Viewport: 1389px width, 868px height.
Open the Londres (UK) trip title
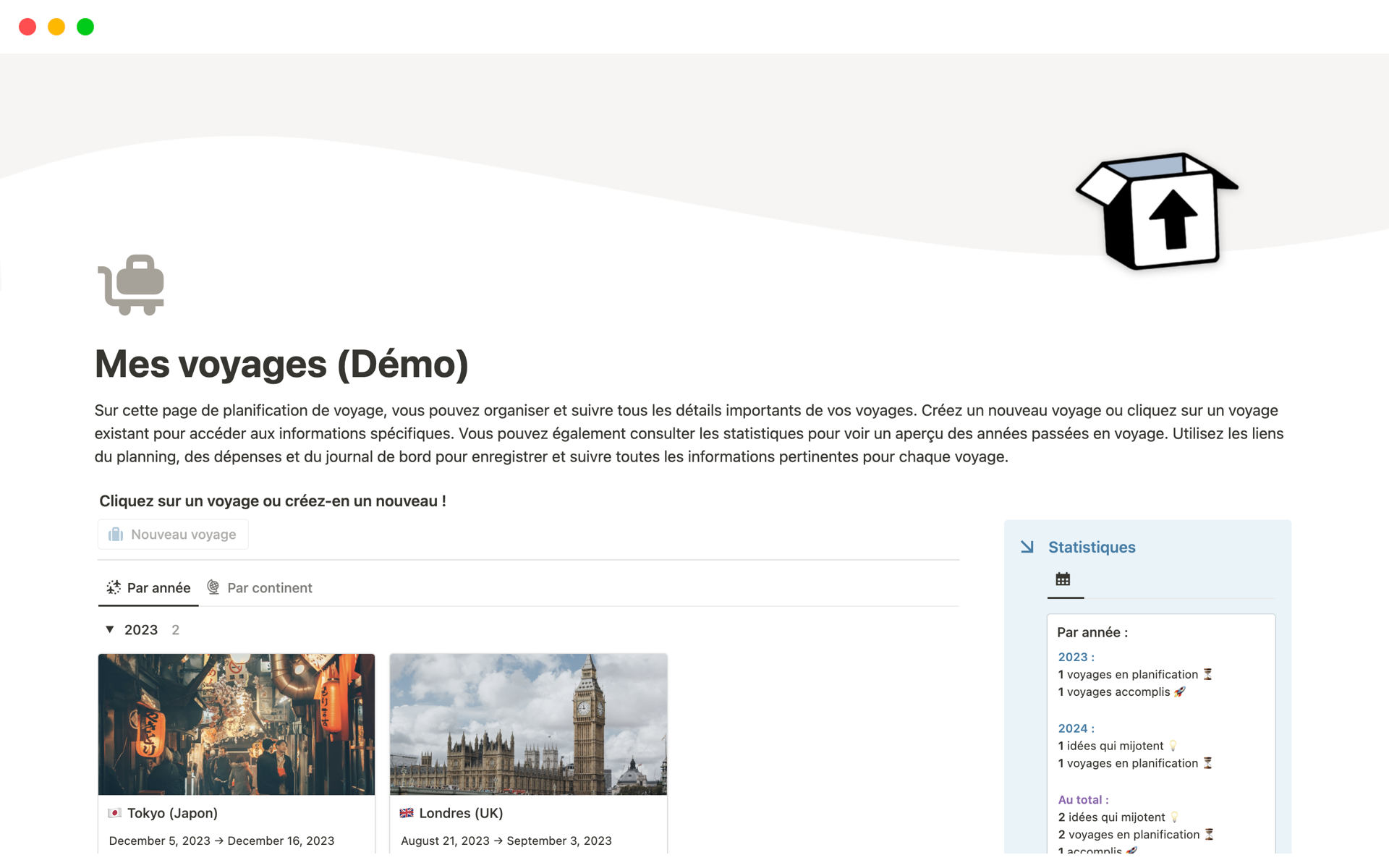[x=461, y=813]
